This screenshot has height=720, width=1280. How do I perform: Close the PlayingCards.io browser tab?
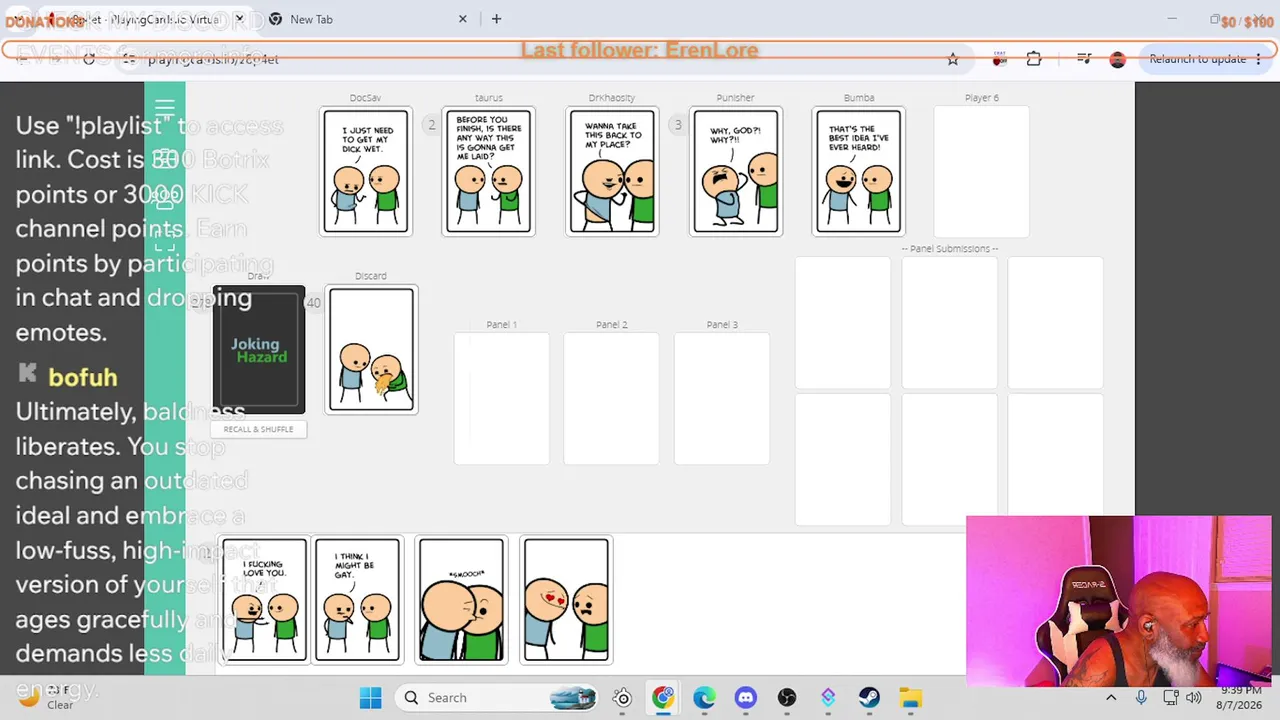click(x=239, y=19)
